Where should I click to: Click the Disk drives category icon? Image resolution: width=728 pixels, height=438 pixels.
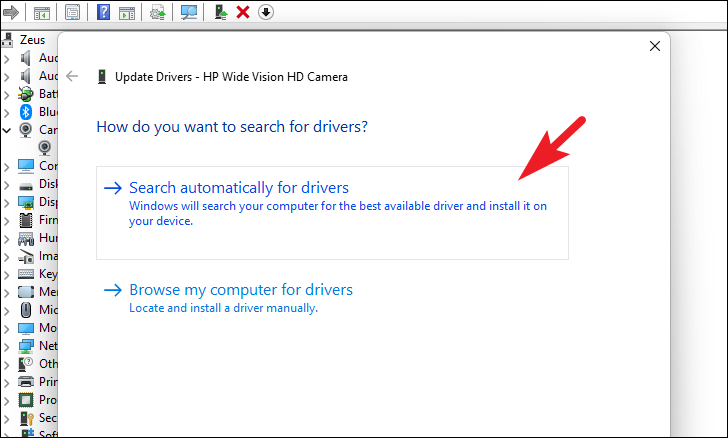coord(26,185)
